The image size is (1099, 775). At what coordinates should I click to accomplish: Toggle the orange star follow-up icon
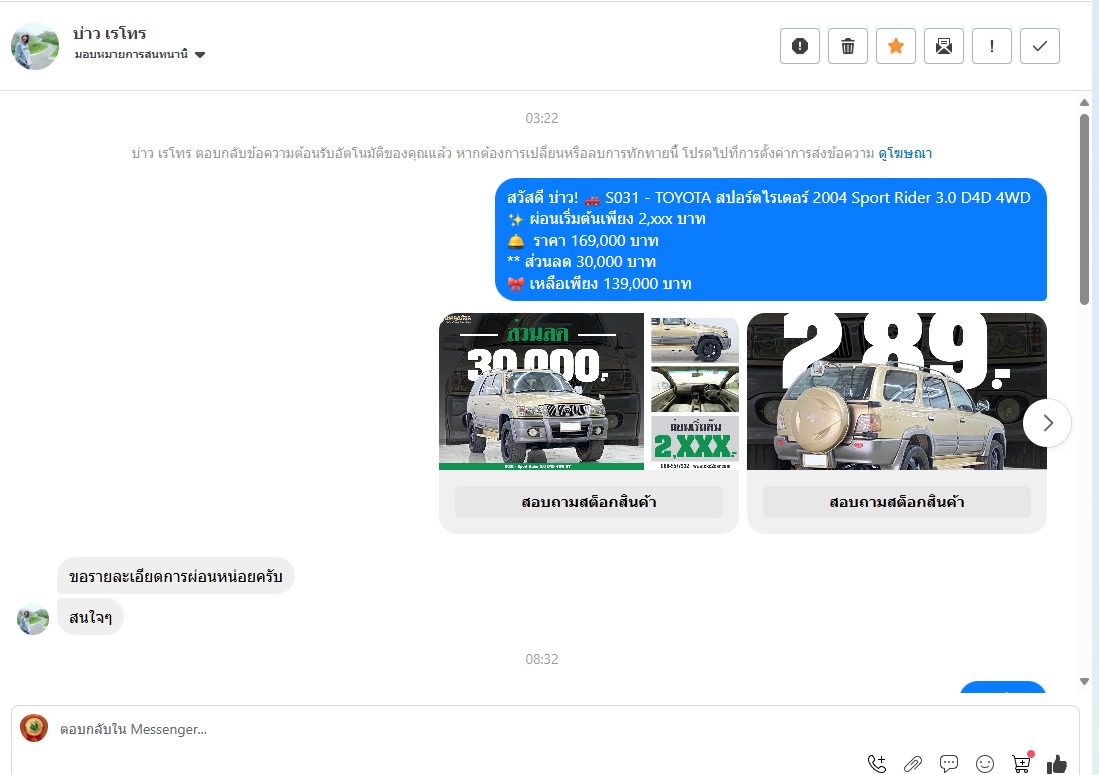[x=896, y=46]
